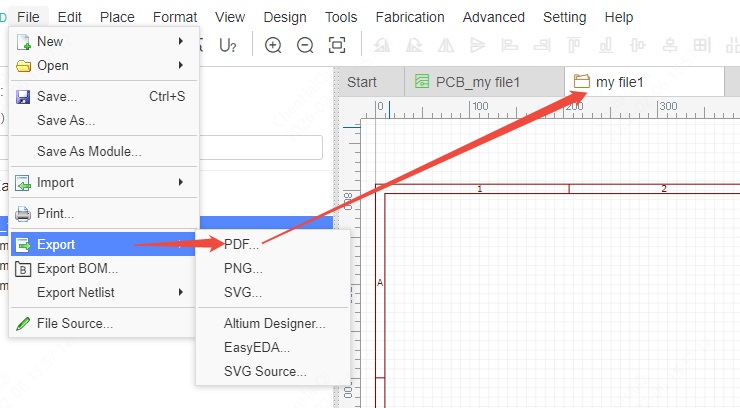Click the New file icon in menu
This screenshot has width=740, height=408.
coord(23,41)
